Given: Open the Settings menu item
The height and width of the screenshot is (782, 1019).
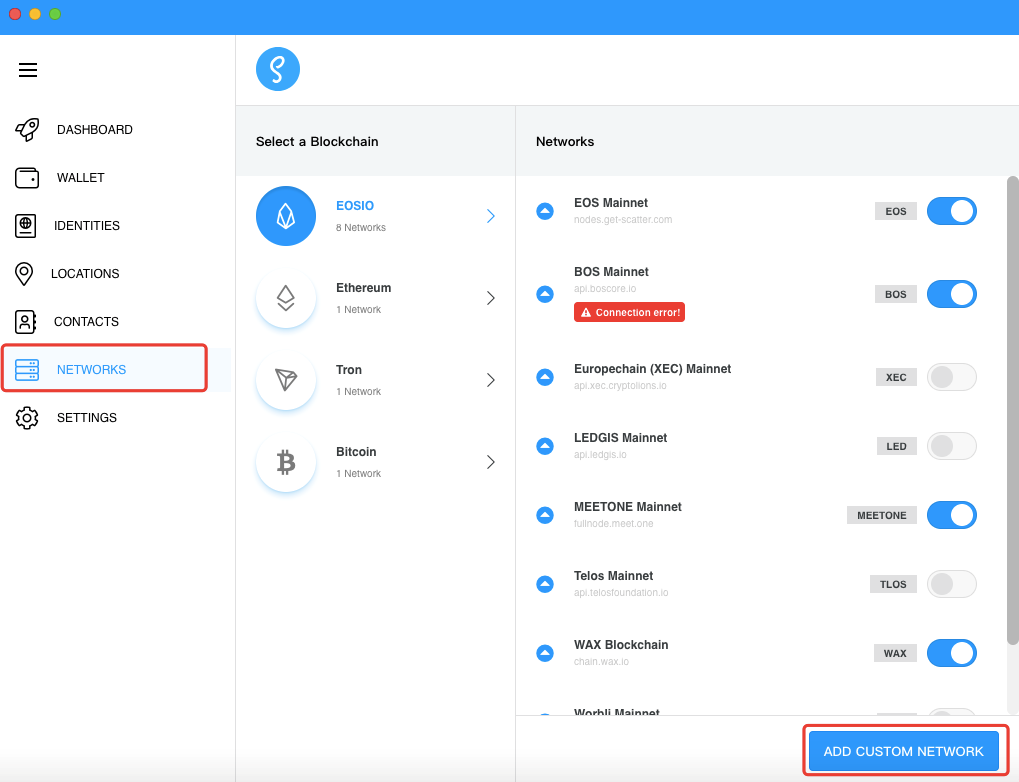Looking at the screenshot, I should [87, 417].
